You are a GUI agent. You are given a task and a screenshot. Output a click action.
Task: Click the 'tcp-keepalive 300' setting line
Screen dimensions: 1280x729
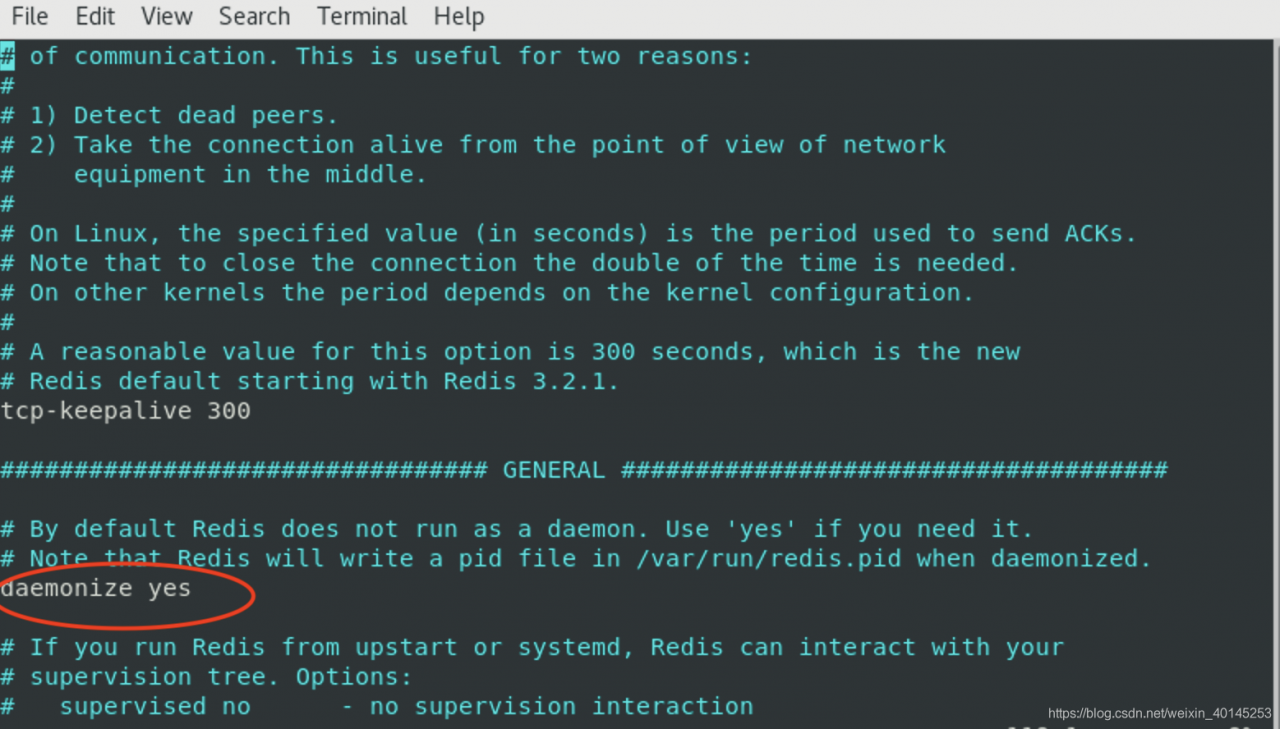tap(125, 411)
